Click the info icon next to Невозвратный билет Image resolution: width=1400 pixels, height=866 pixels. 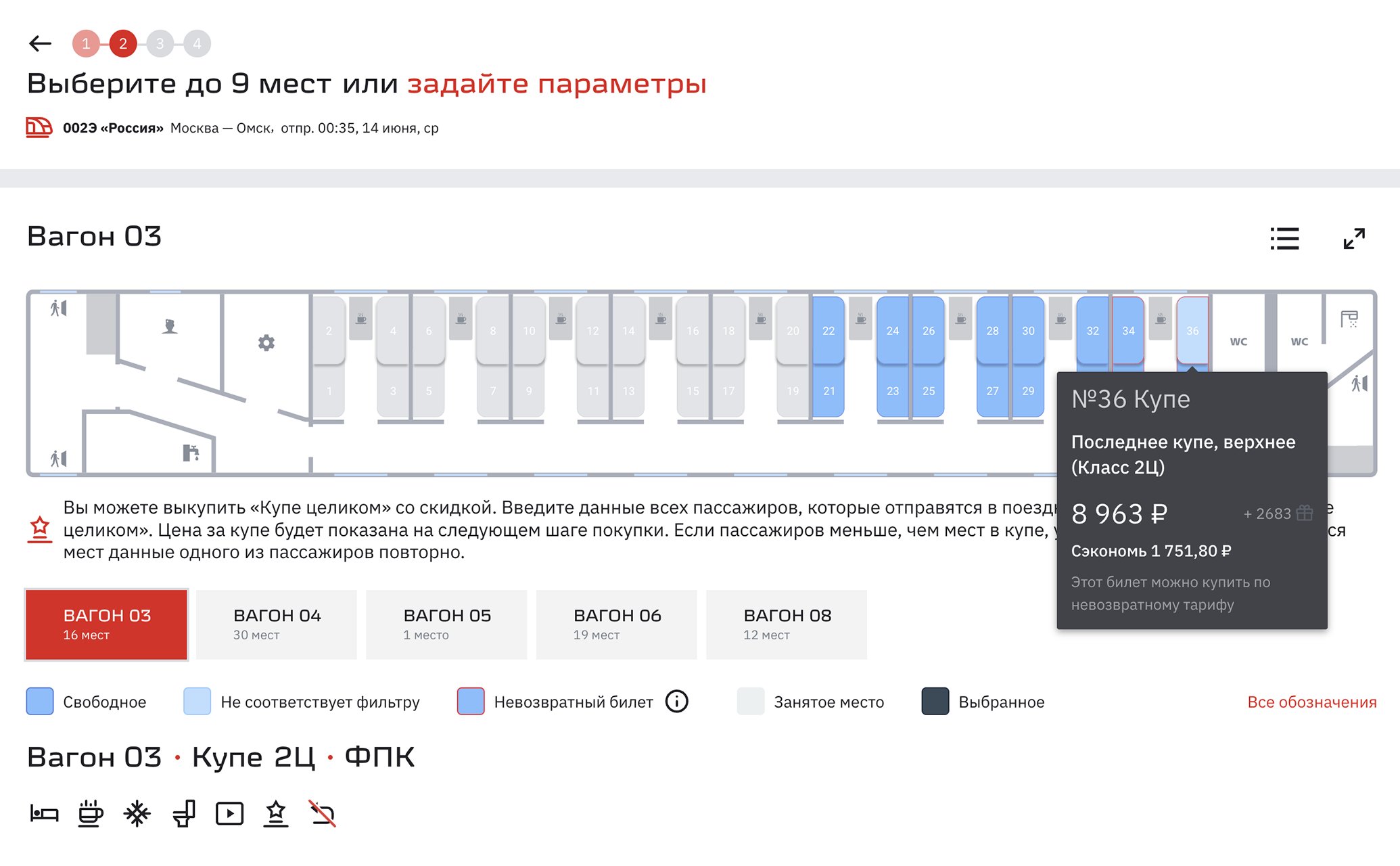676,702
